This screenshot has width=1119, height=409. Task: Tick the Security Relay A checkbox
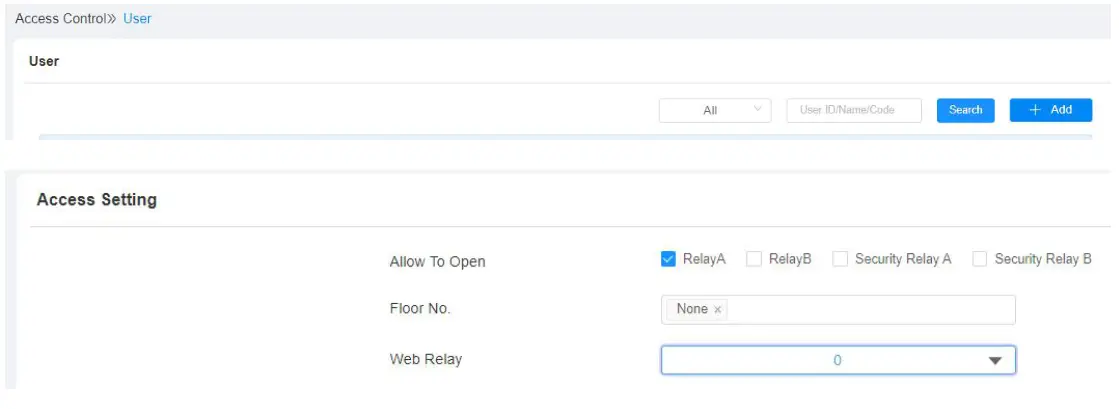click(840, 259)
